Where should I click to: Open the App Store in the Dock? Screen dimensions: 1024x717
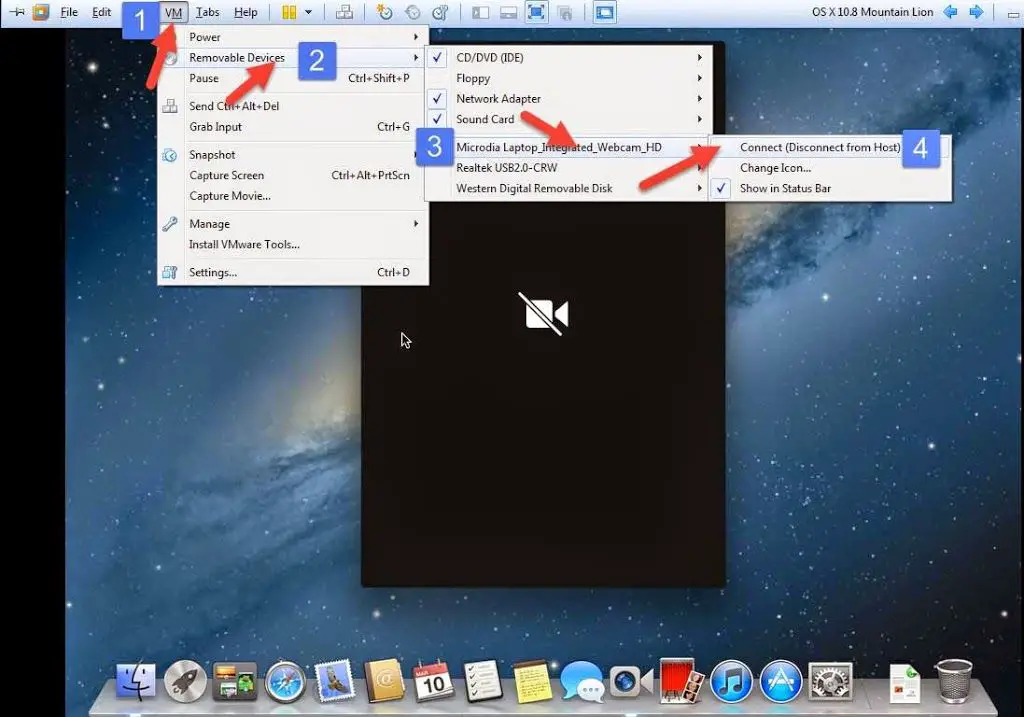click(780, 682)
